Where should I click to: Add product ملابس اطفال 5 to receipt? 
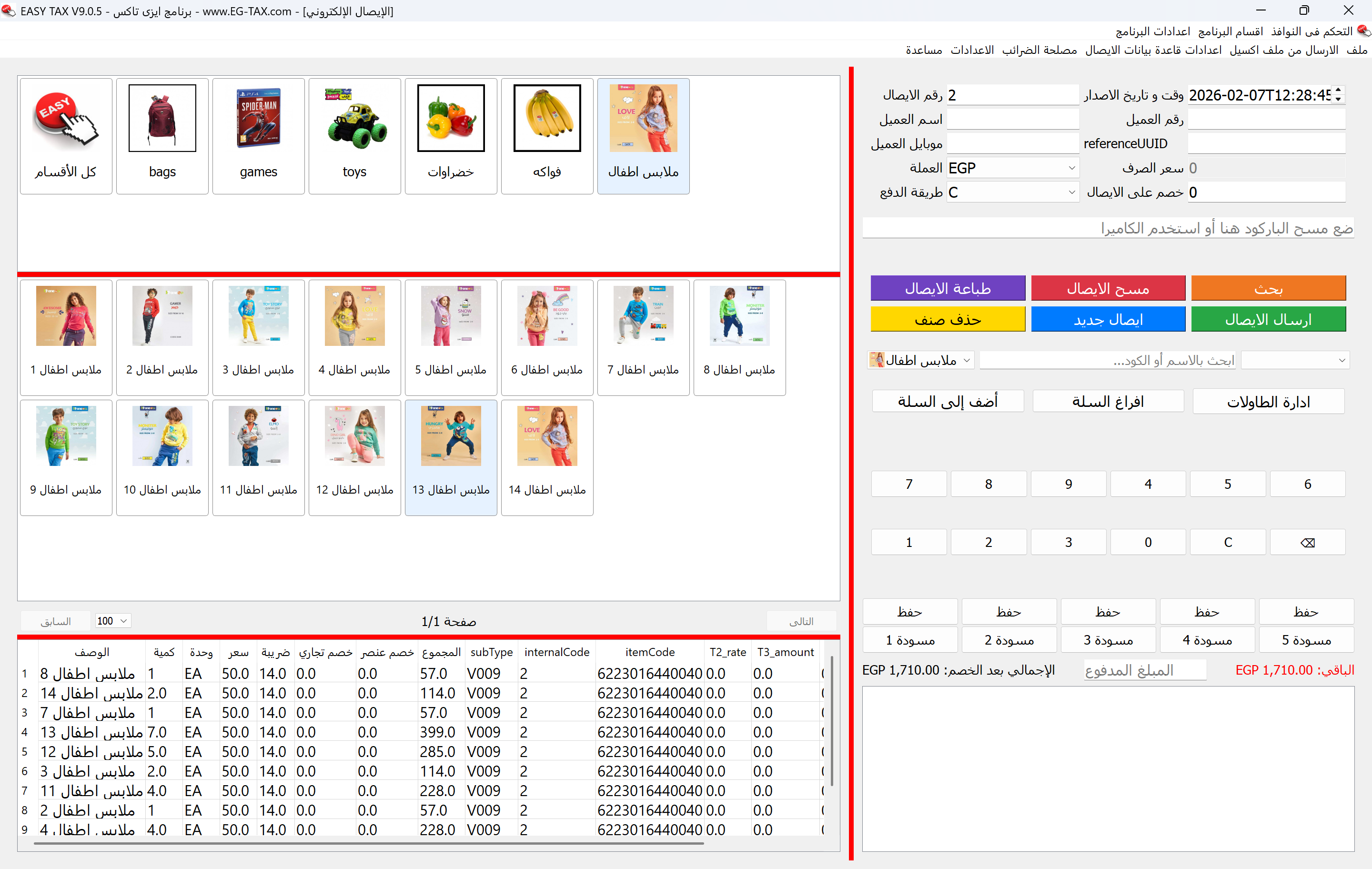click(451, 316)
